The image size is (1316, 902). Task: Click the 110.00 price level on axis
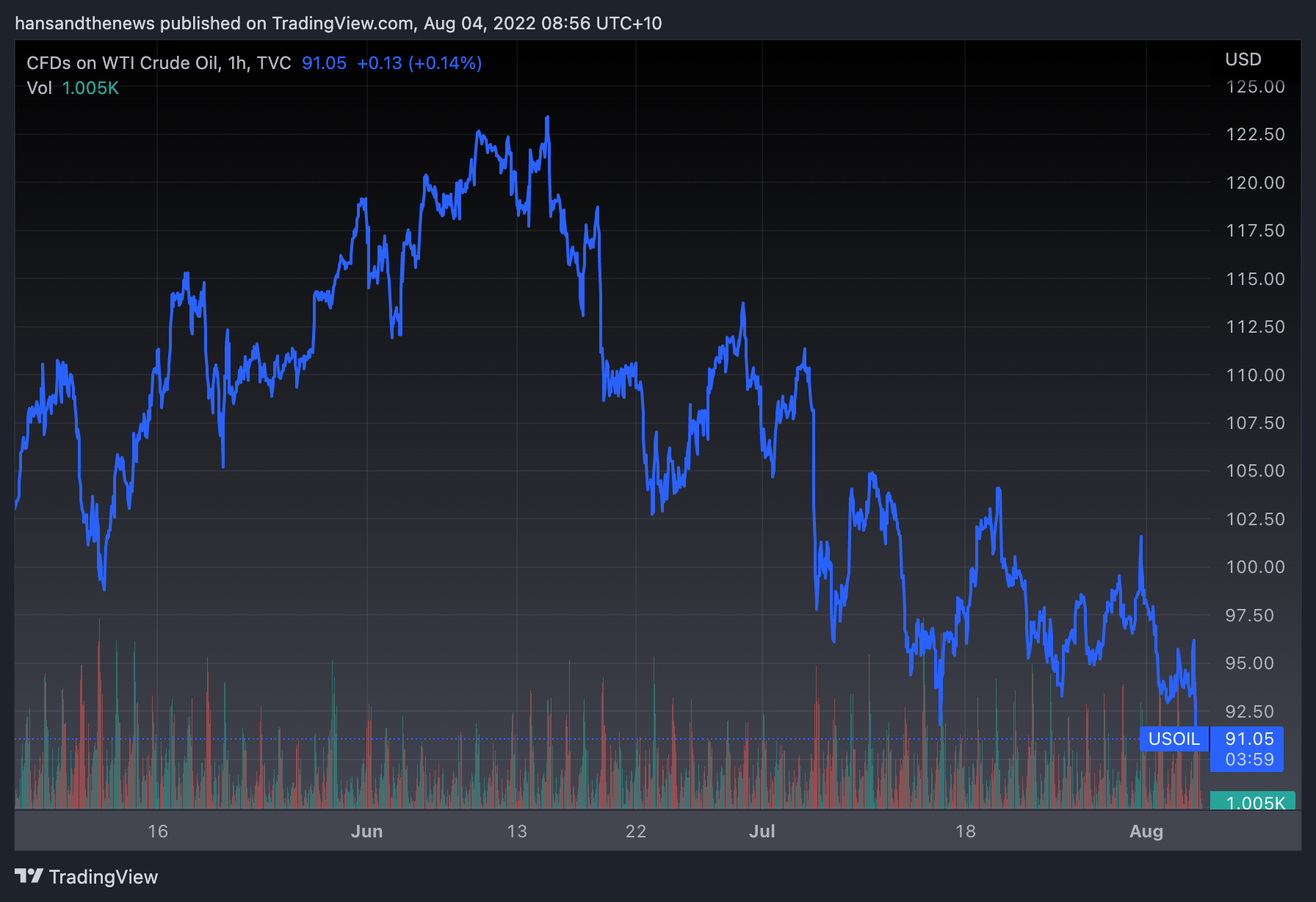coord(1255,375)
